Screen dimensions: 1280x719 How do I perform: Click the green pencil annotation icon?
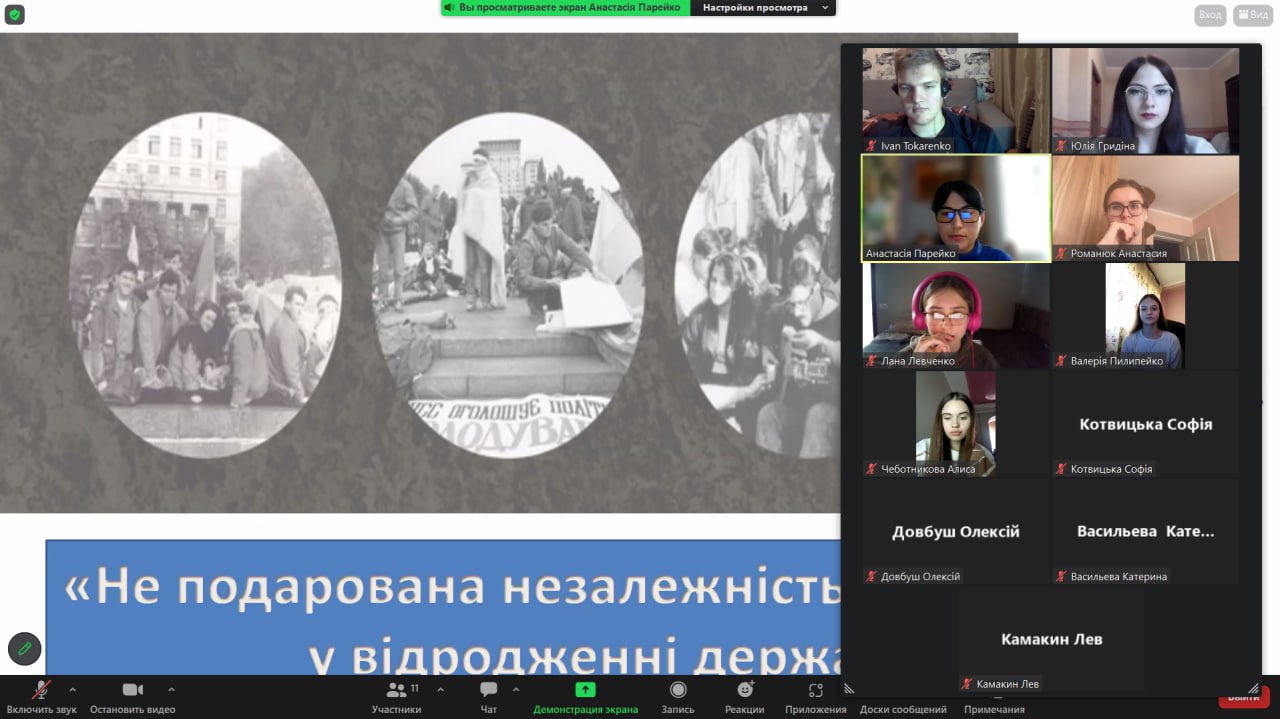25,649
